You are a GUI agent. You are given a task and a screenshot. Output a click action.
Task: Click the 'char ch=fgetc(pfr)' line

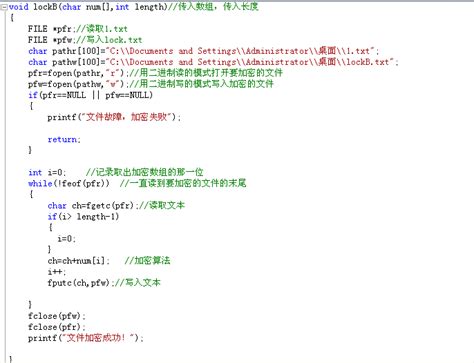[x=116, y=205]
